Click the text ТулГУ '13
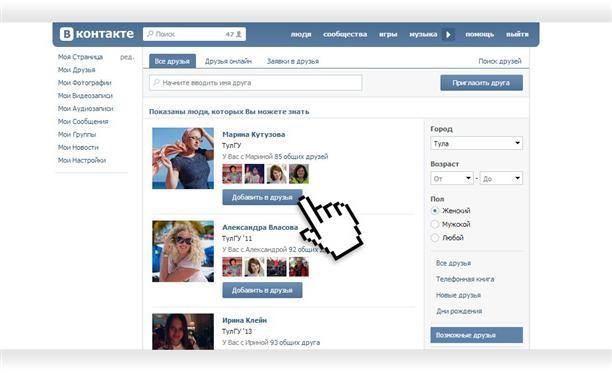The image size is (612, 373). (237, 331)
